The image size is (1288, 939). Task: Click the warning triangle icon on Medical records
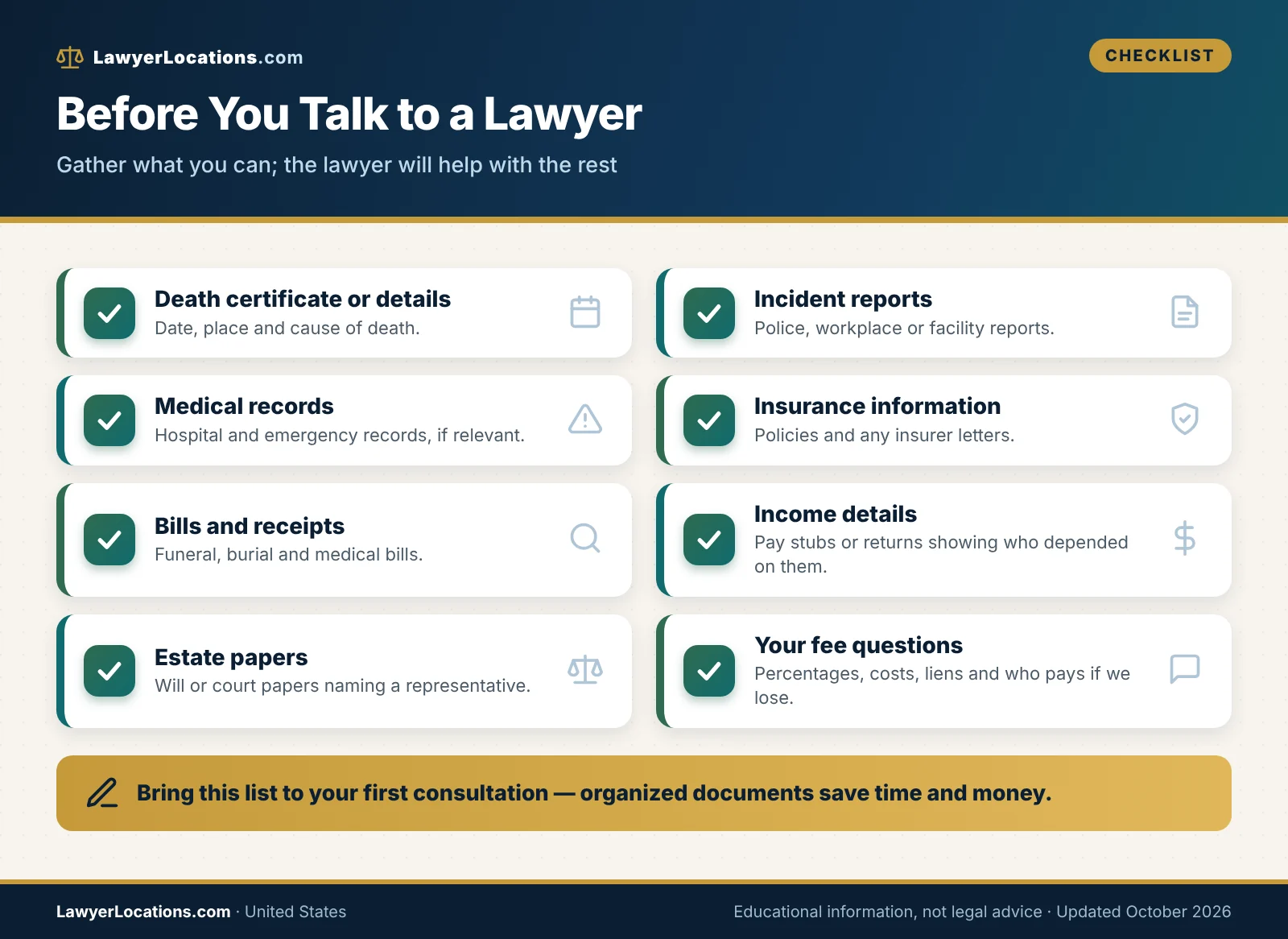pyautogui.click(x=585, y=420)
